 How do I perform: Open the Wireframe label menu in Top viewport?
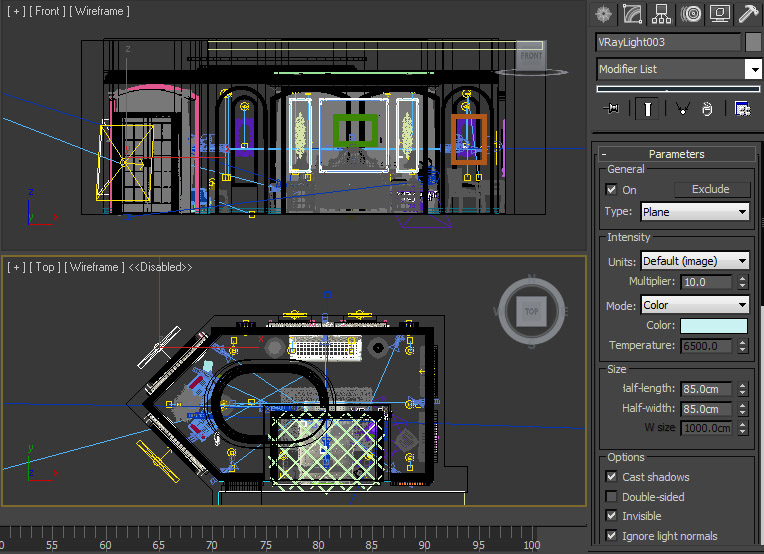click(94, 267)
